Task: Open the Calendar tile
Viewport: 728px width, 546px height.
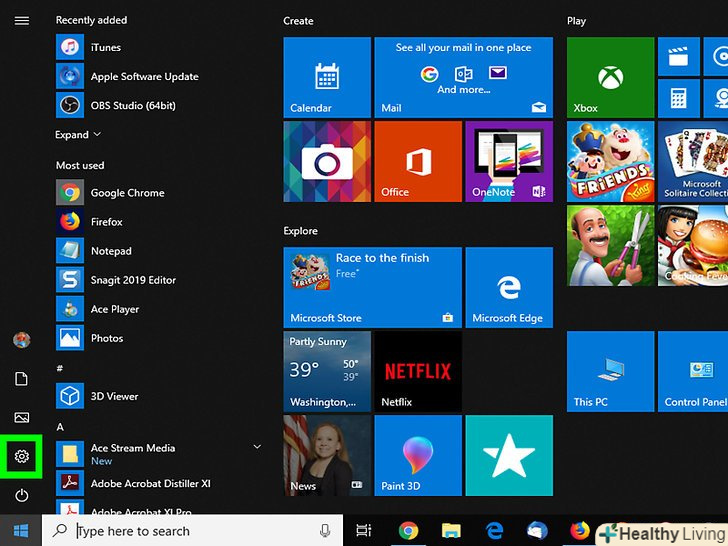Action: point(326,77)
